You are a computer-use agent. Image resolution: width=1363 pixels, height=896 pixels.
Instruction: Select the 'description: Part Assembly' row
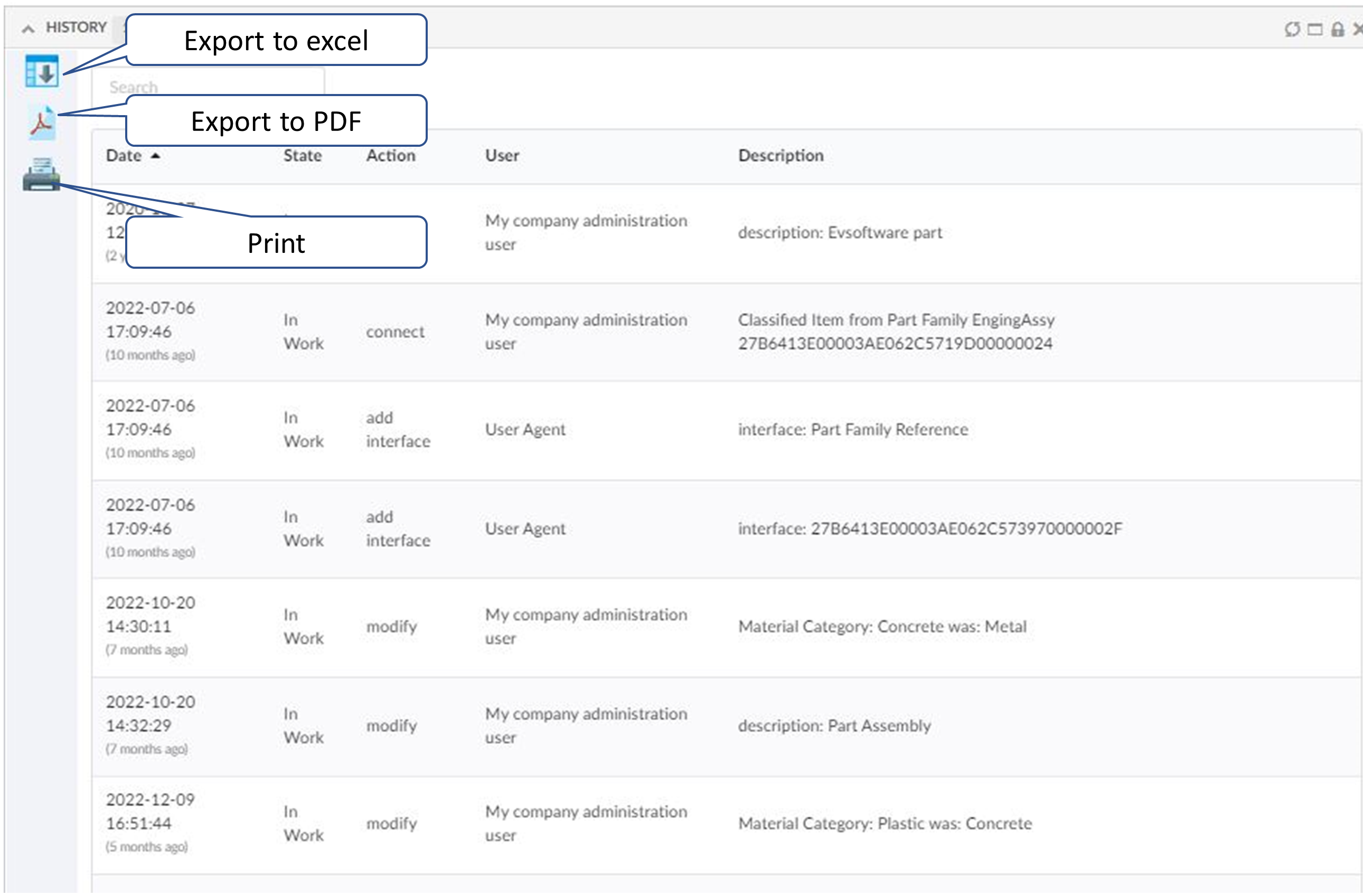(834, 726)
